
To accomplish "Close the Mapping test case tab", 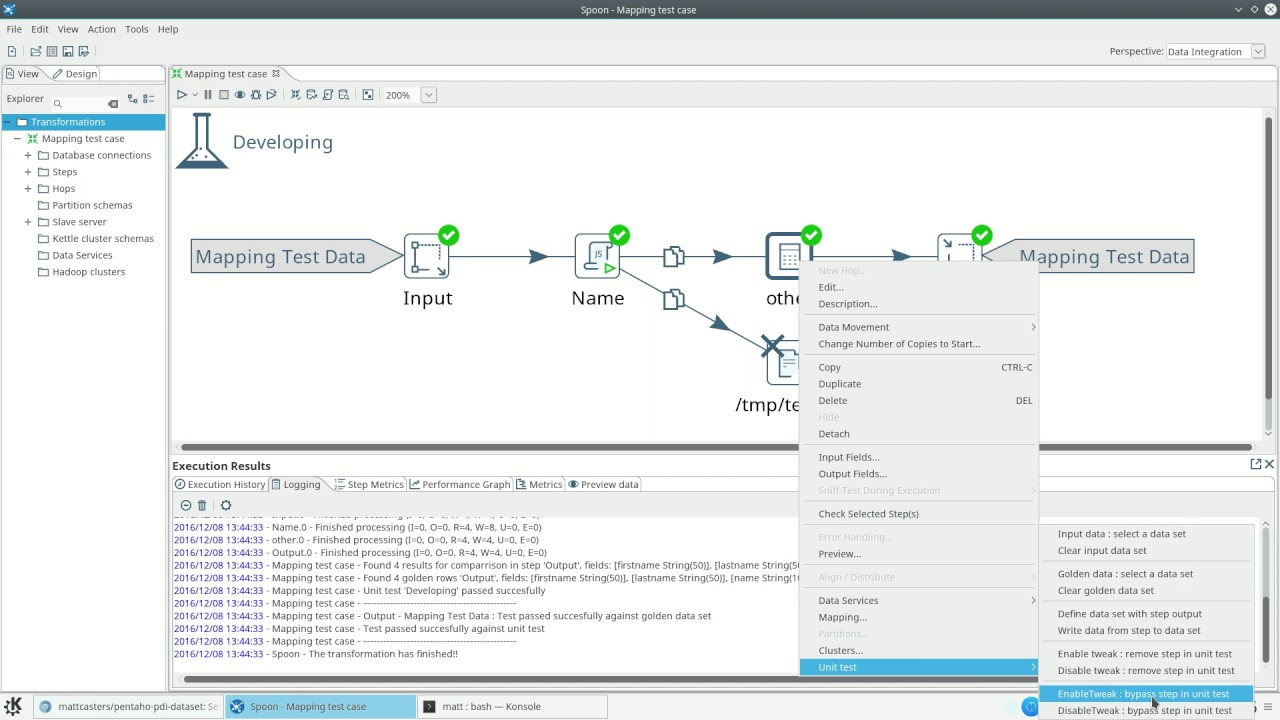I will [277, 73].
